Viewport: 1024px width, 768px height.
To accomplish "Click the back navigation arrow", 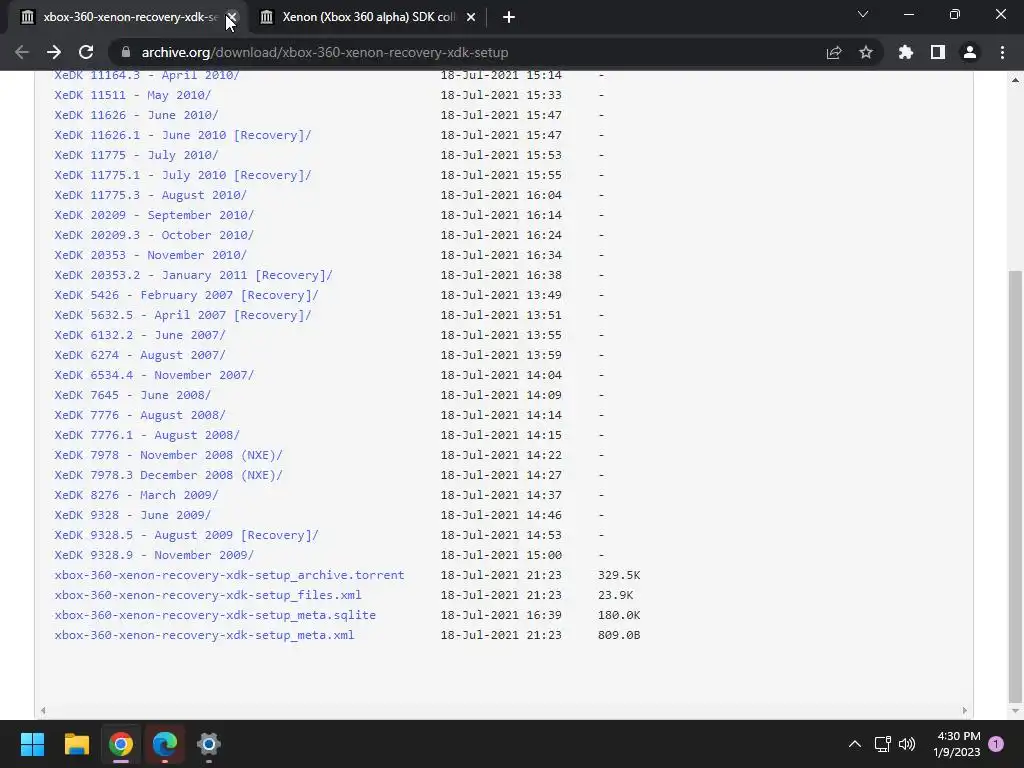I will point(22,52).
